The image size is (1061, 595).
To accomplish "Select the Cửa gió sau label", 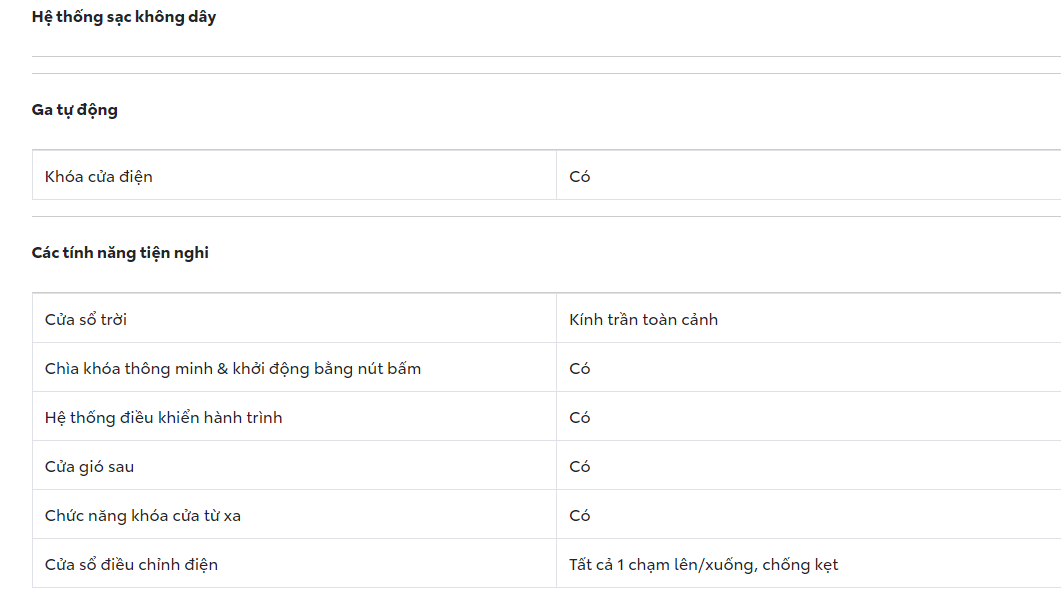I will 89,467.
